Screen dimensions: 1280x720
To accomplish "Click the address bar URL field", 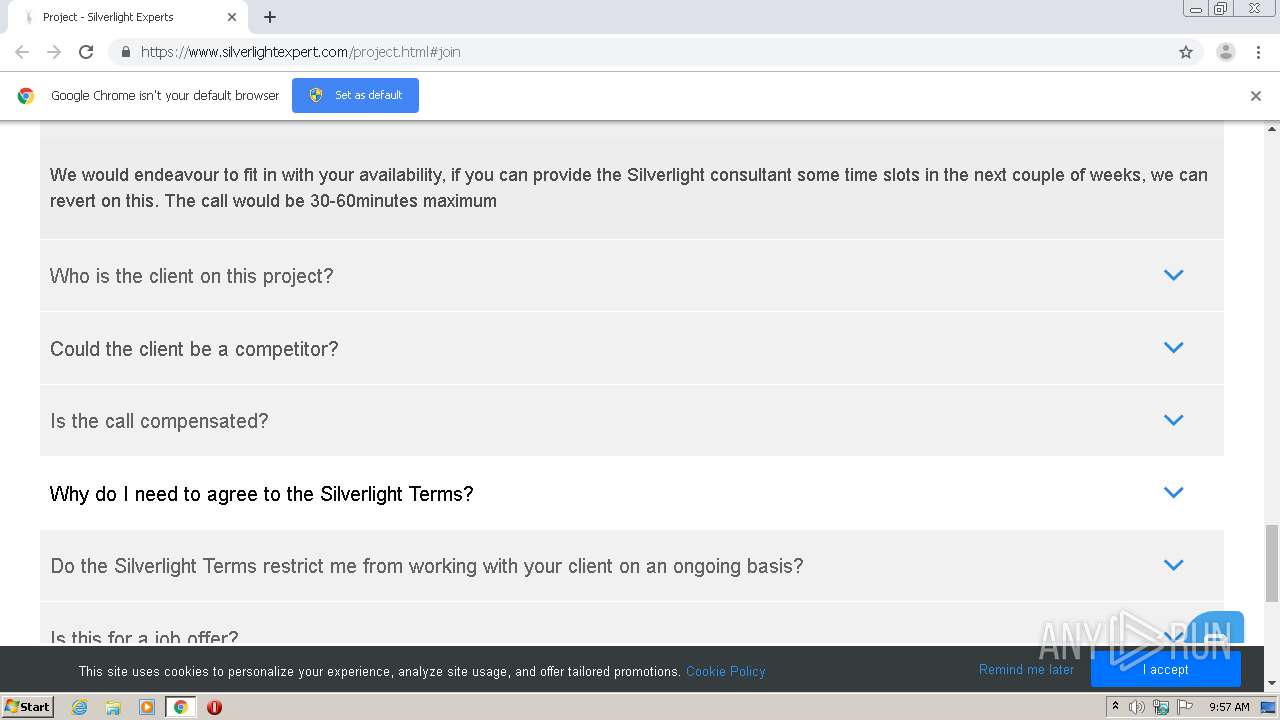I will (x=640, y=52).
